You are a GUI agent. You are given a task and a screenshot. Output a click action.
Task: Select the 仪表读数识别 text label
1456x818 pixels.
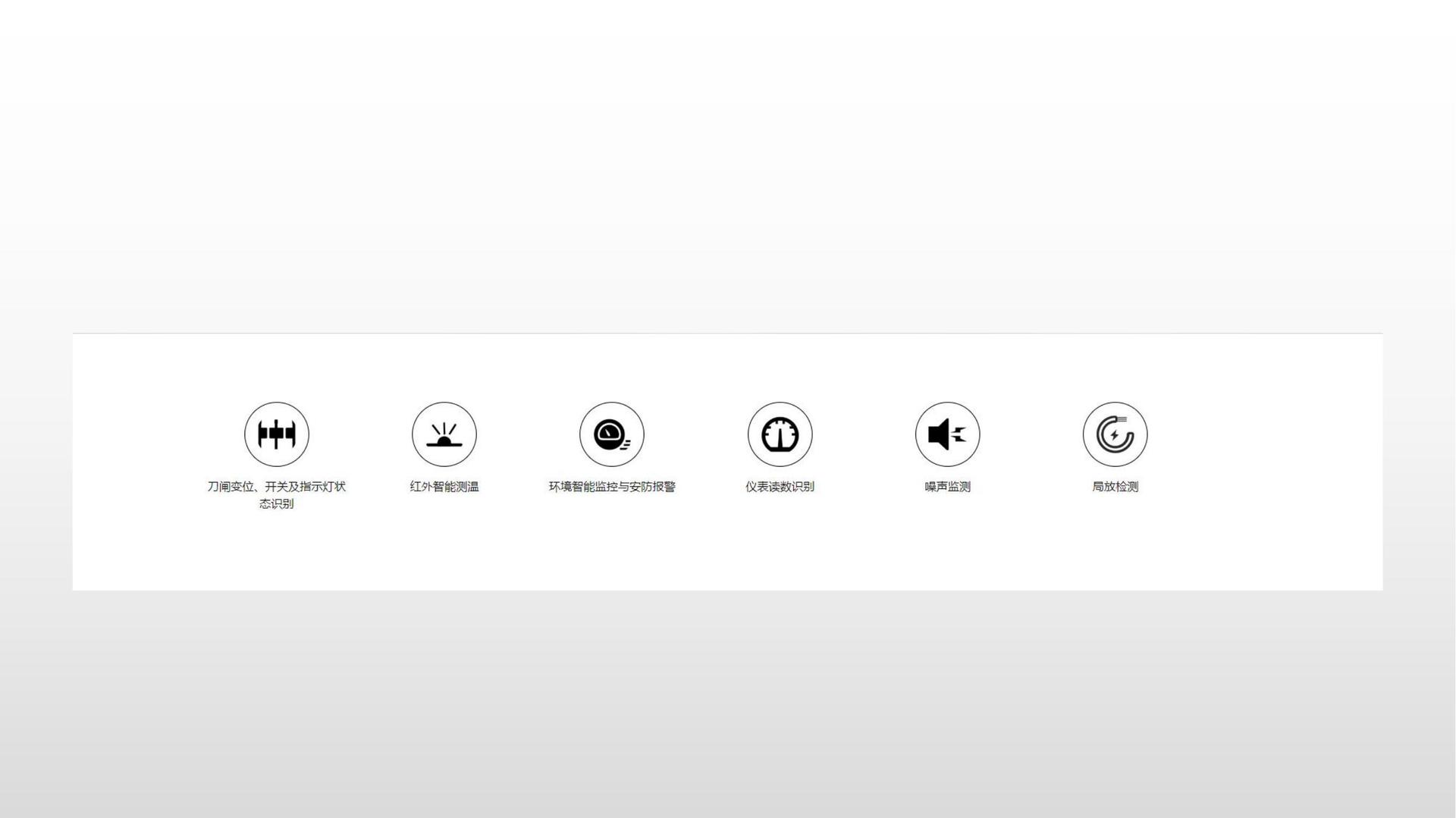click(x=780, y=487)
